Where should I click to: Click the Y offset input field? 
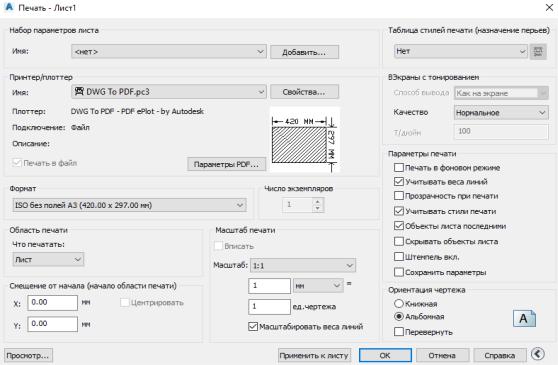coord(52,324)
